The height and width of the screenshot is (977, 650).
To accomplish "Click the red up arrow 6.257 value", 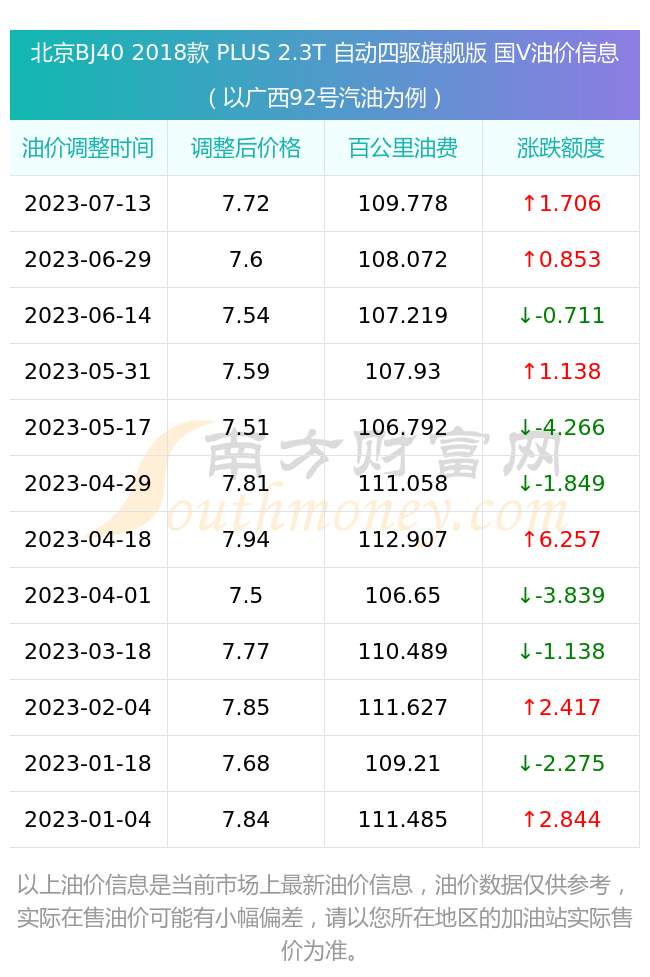I will point(561,539).
